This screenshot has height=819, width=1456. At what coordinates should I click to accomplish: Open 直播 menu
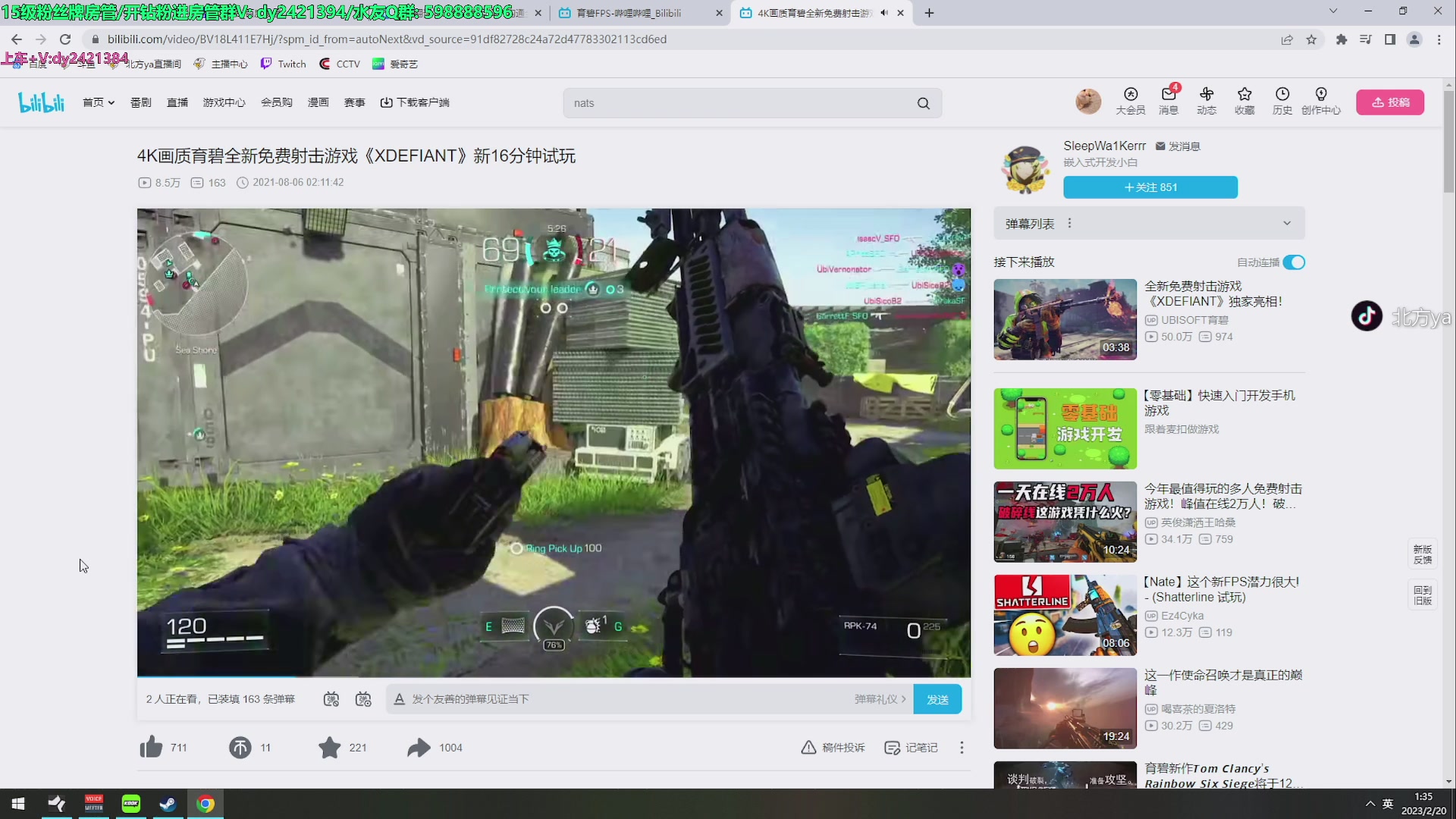[177, 102]
